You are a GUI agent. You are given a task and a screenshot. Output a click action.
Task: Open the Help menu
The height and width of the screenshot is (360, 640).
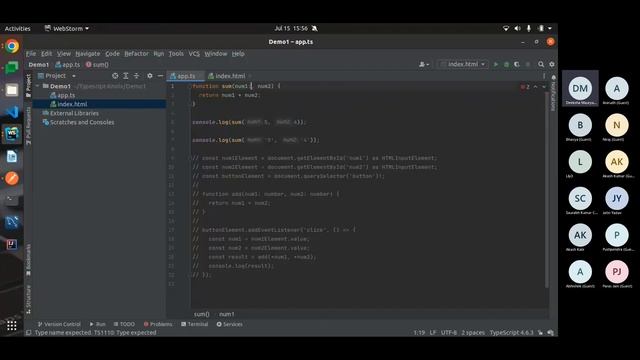tap(238, 54)
